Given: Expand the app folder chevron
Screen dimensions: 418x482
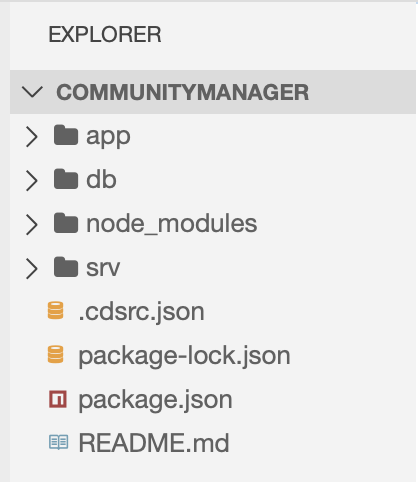Looking at the screenshot, I should (32, 136).
